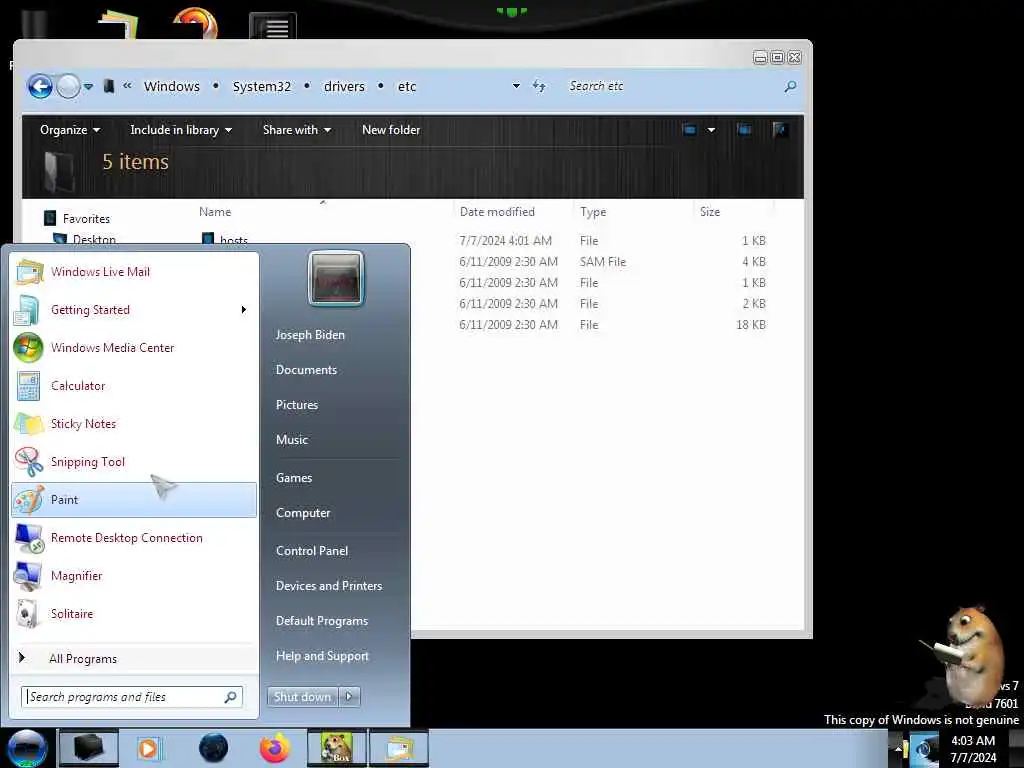Launch Getting Started entry
Screen dimensions: 1024x768
point(134,310)
